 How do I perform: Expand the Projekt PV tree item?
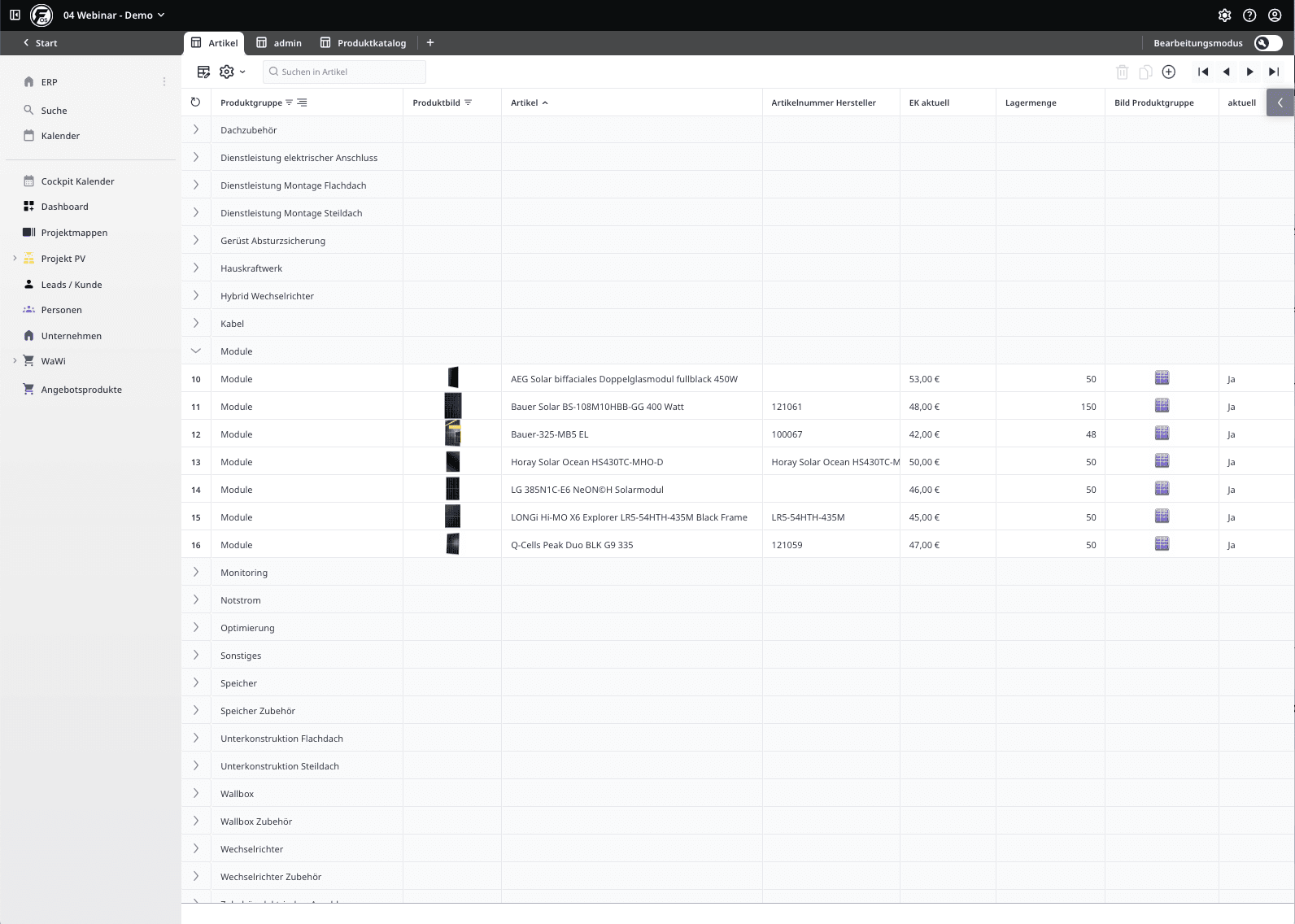coord(15,259)
